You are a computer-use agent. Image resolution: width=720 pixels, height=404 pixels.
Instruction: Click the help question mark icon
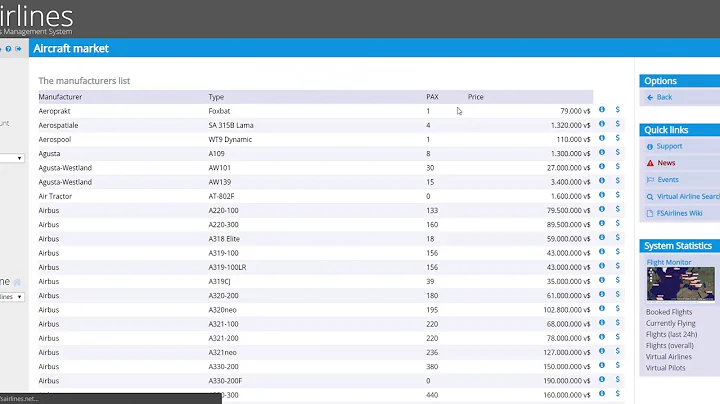pyautogui.click(x=8, y=49)
